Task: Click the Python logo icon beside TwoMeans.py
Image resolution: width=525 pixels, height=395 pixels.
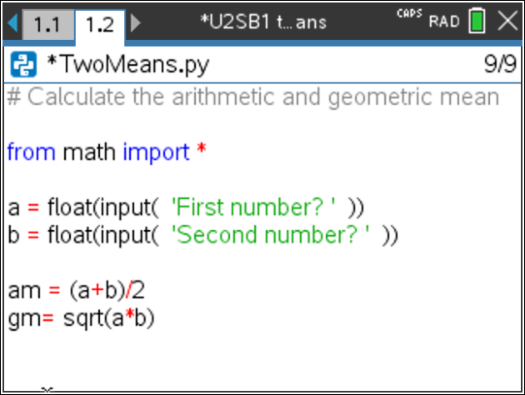Action: tap(23, 64)
